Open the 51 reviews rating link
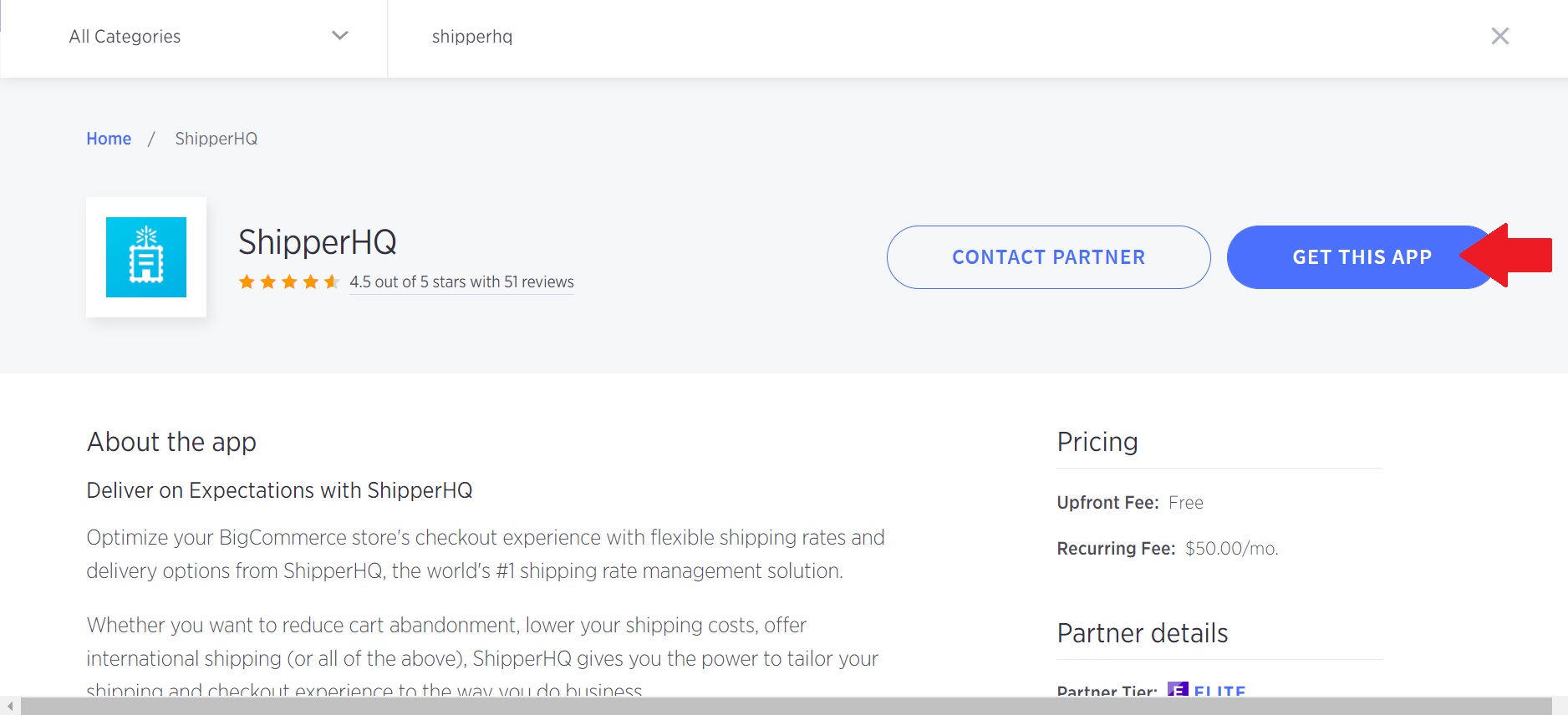The height and width of the screenshot is (715, 1568). [x=461, y=282]
